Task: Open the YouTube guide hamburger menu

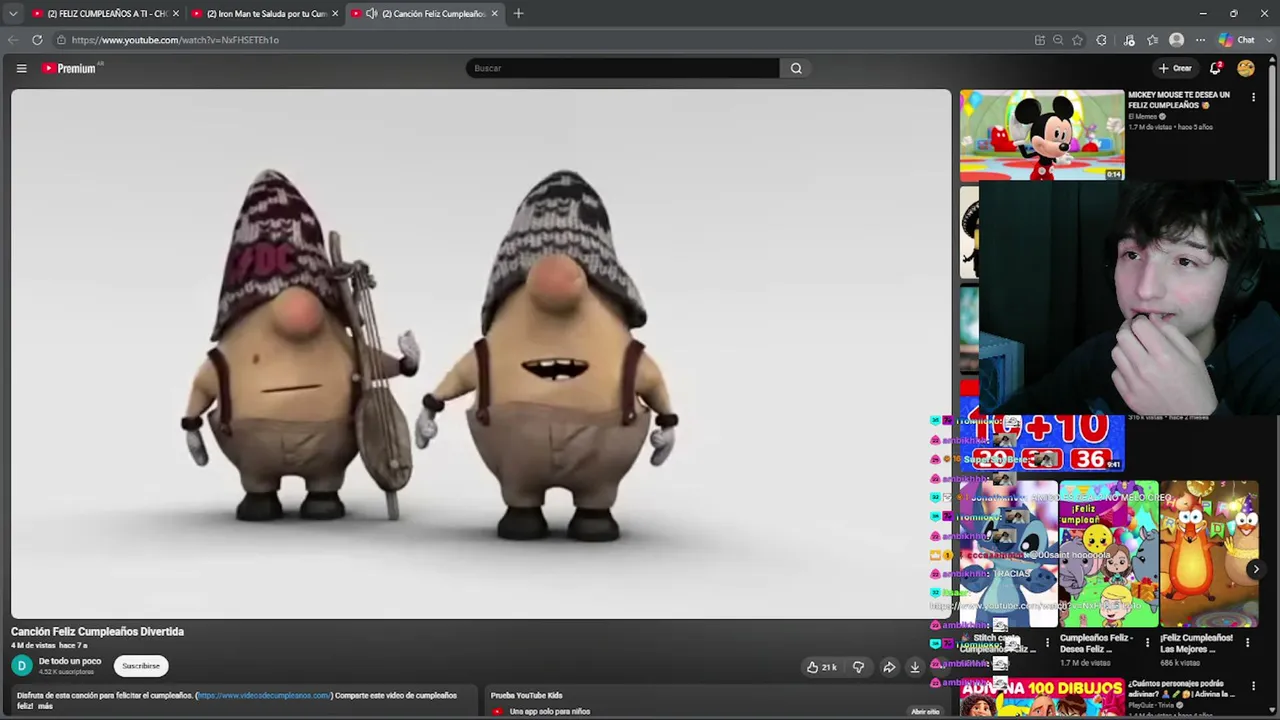Action: click(21, 68)
